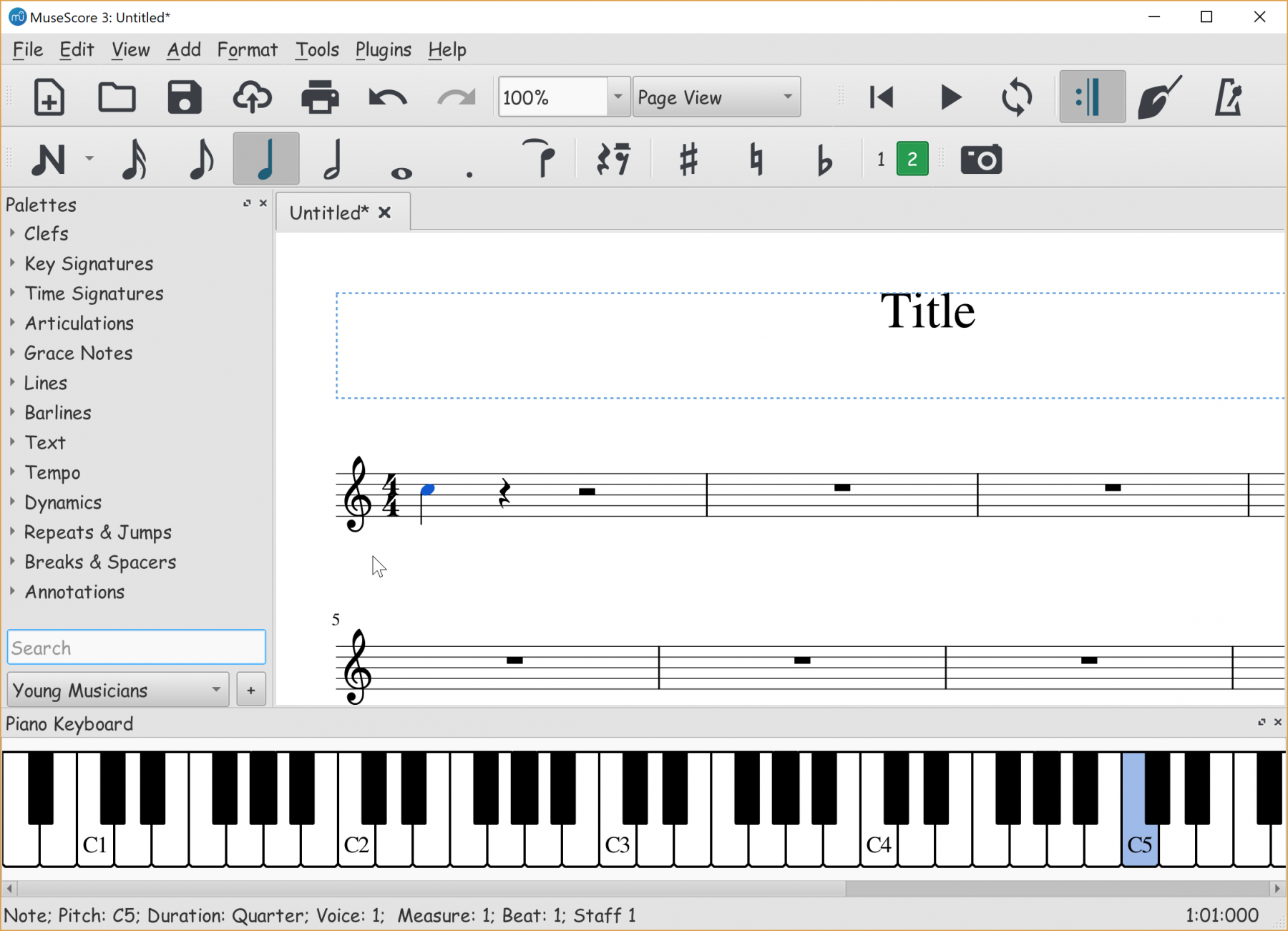Switch to voice 1

tap(881, 159)
